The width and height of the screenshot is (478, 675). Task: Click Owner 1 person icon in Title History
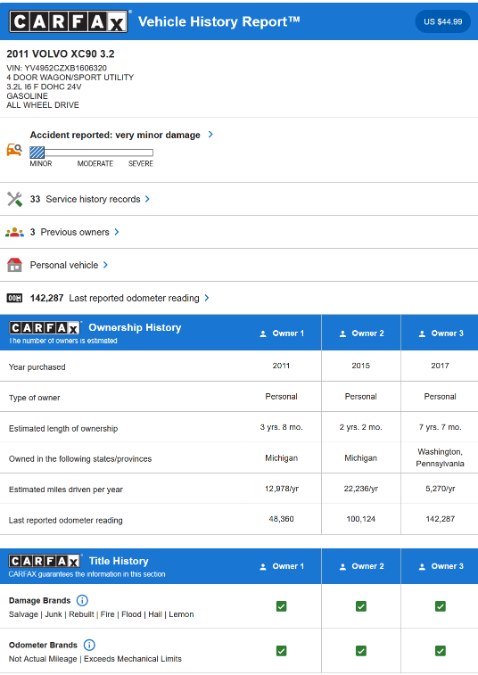263,567
